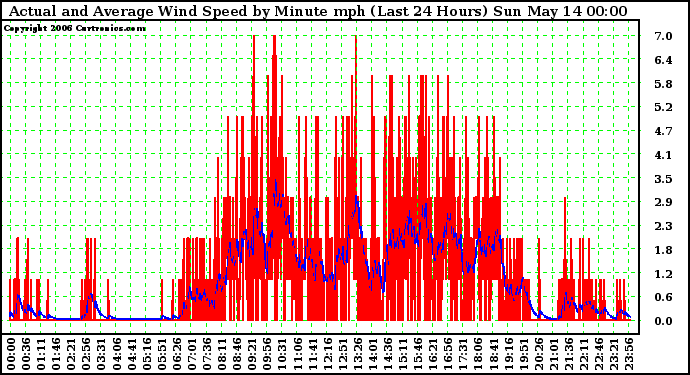Click the 04:41 x-axis time label
690x375 pixels.
pyautogui.click(x=131, y=354)
